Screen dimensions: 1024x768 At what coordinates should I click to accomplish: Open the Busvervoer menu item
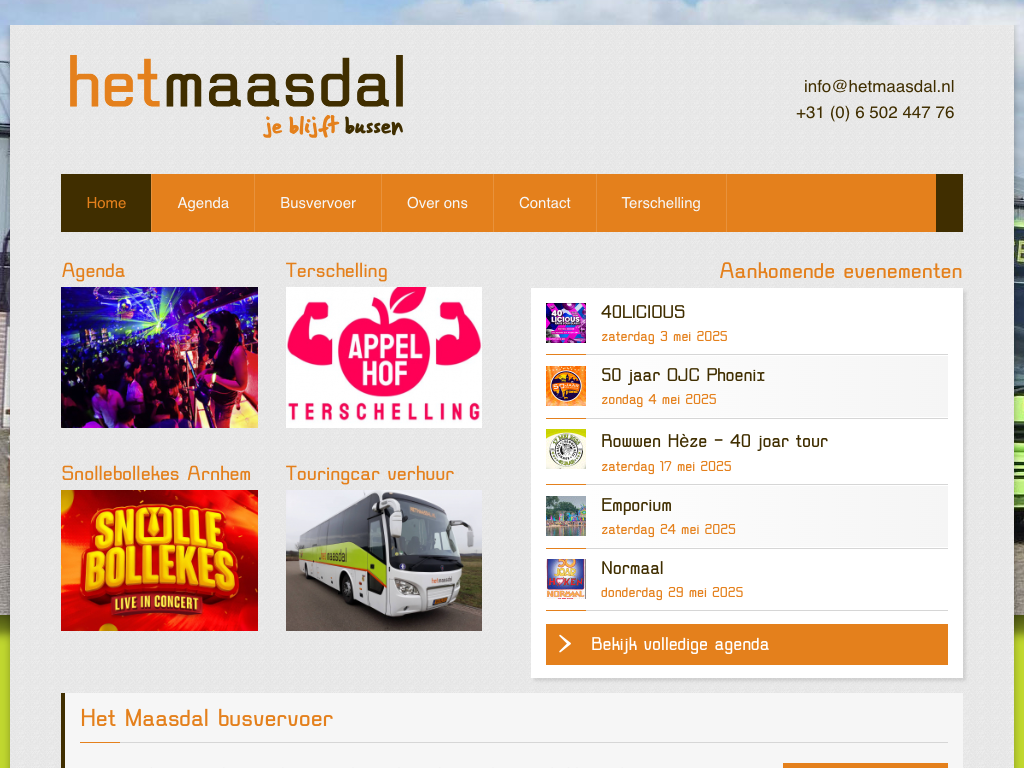click(x=318, y=203)
